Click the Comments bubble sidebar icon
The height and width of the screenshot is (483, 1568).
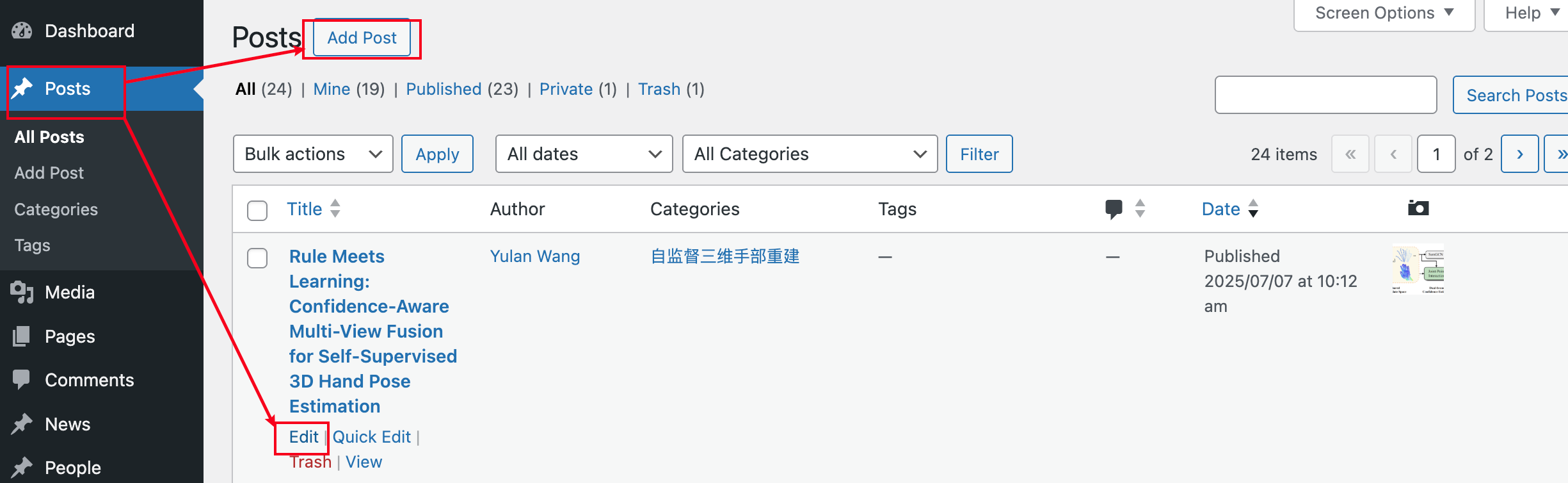point(22,379)
